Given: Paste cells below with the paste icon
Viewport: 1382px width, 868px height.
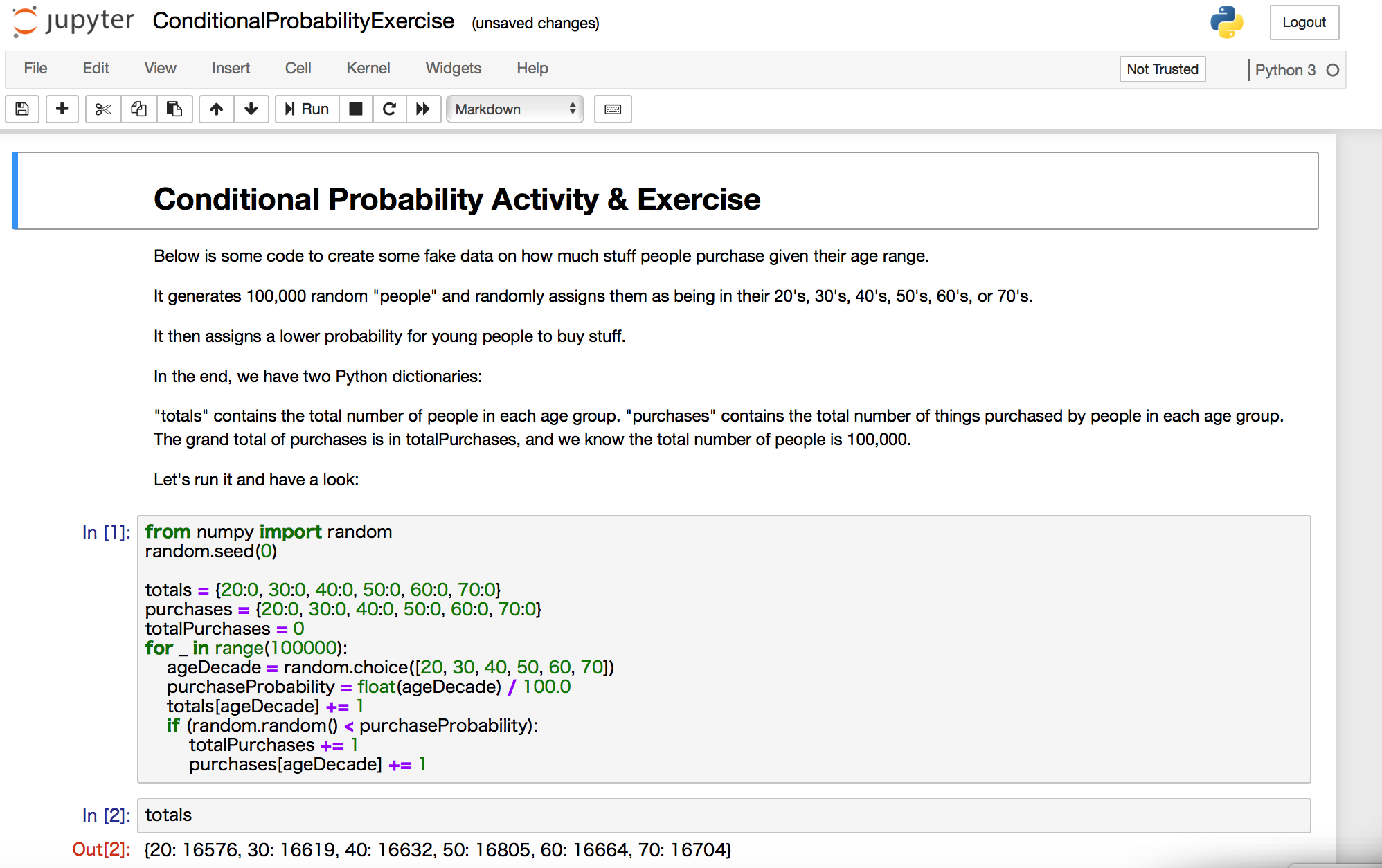Looking at the screenshot, I should pos(174,109).
